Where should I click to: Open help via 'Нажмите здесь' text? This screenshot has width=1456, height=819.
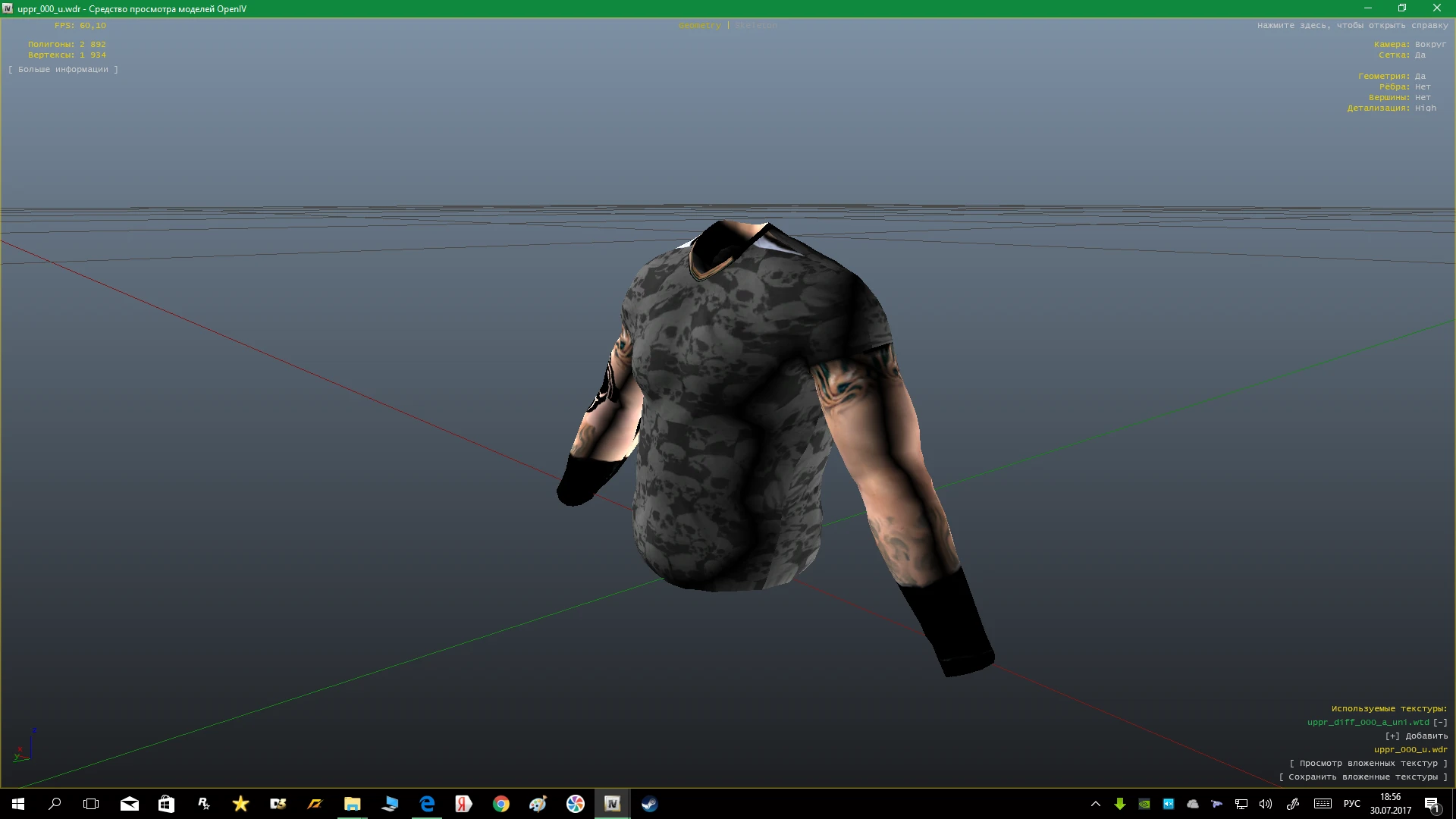[1352, 26]
